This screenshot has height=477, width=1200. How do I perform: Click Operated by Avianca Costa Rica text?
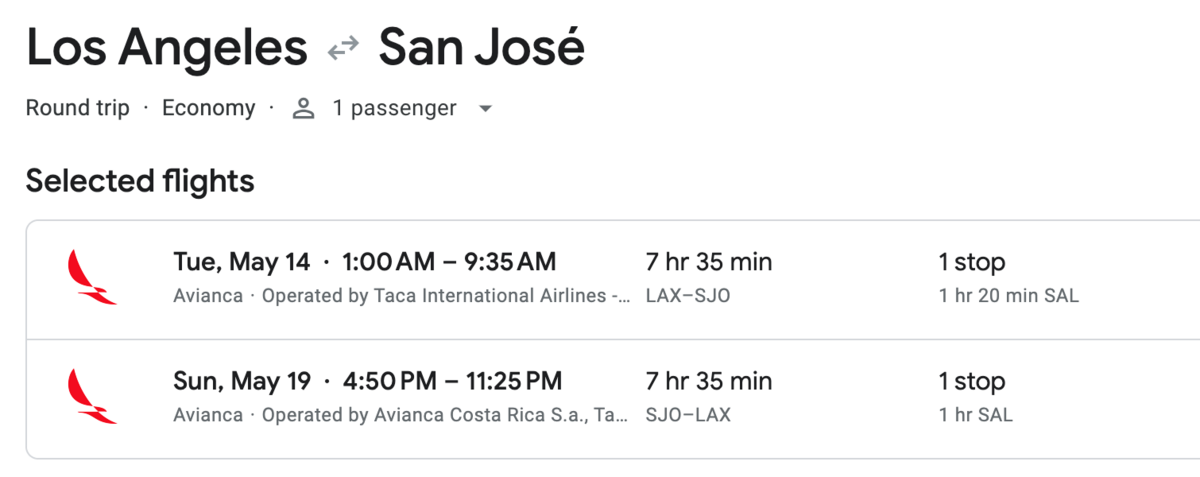pos(446,414)
